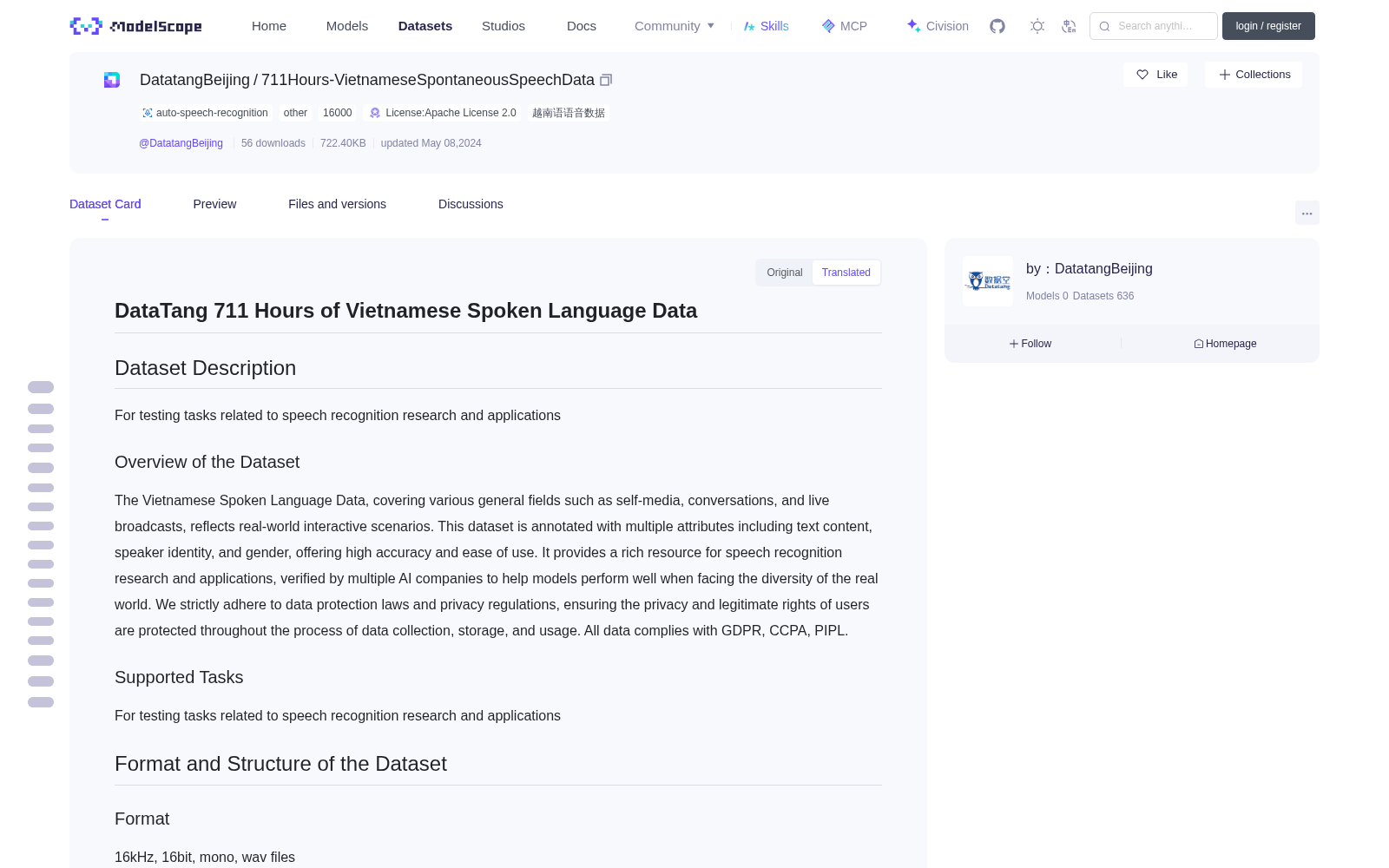Click the License:Apache License 2.0 tag
1389x868 pixels.
(443, 113)
